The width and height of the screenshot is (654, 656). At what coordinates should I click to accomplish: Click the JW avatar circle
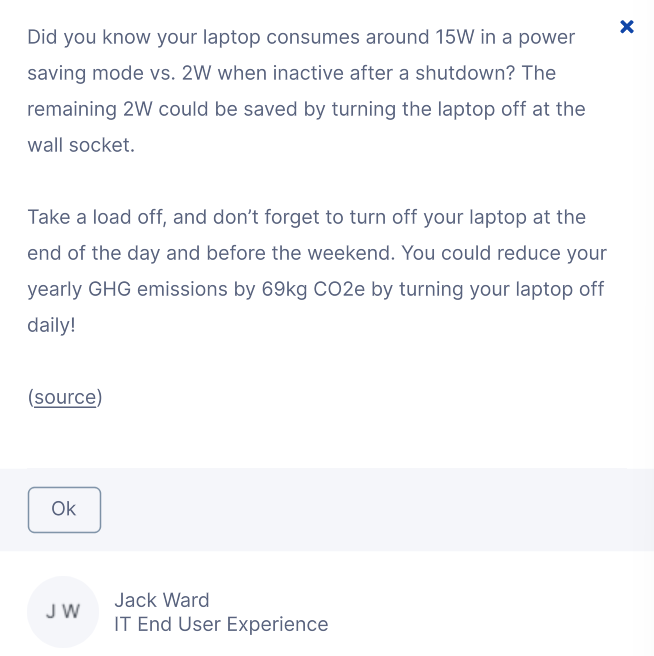click(x=63, y=612)
